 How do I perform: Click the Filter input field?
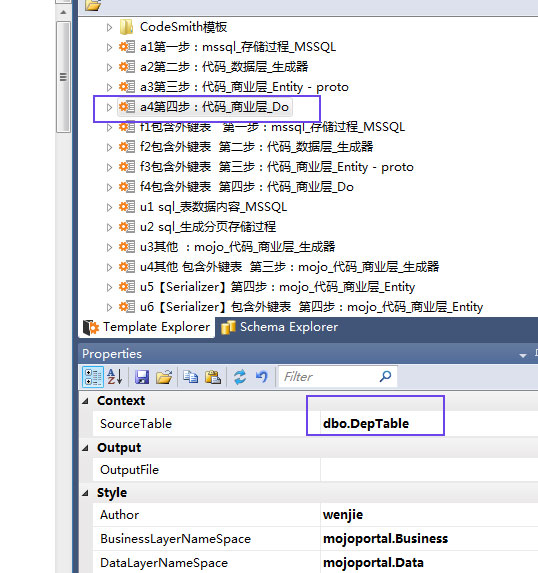329,376
